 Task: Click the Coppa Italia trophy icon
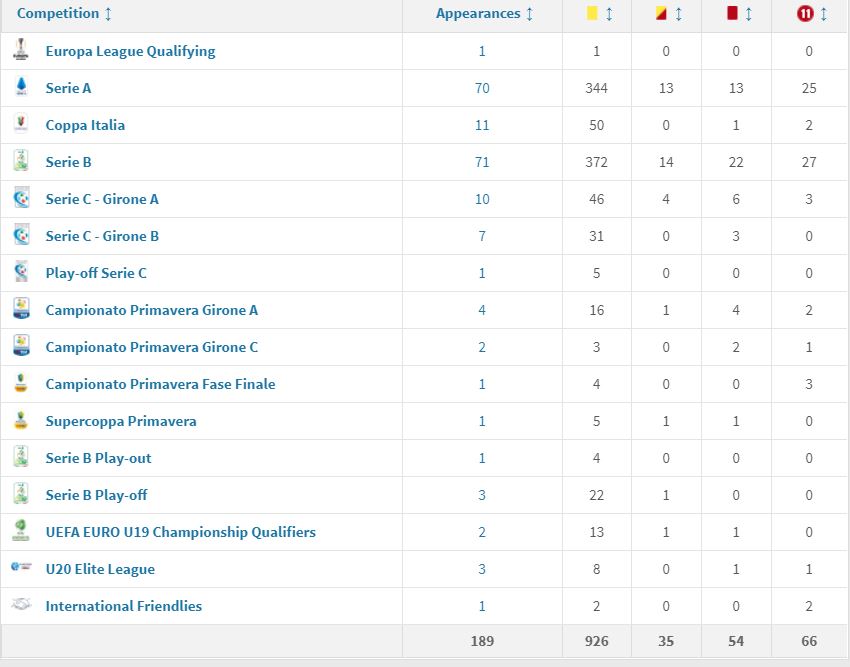tap(21, 125)
